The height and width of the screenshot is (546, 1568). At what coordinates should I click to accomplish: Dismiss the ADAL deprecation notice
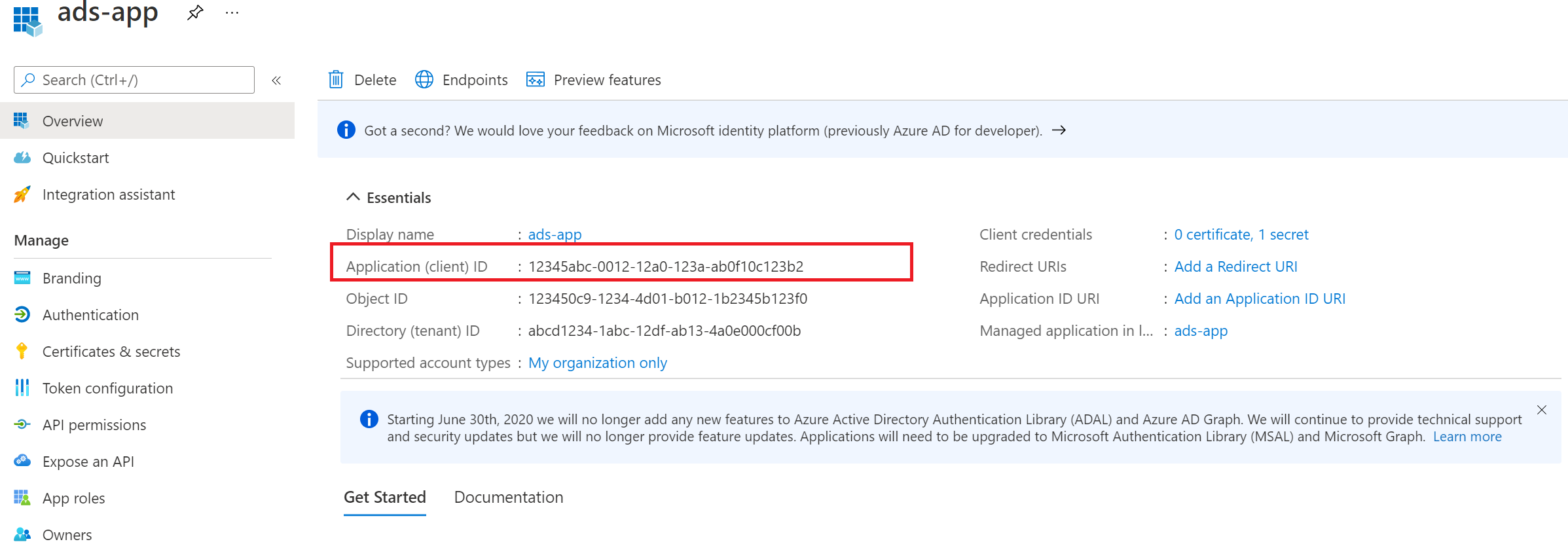1542,410
